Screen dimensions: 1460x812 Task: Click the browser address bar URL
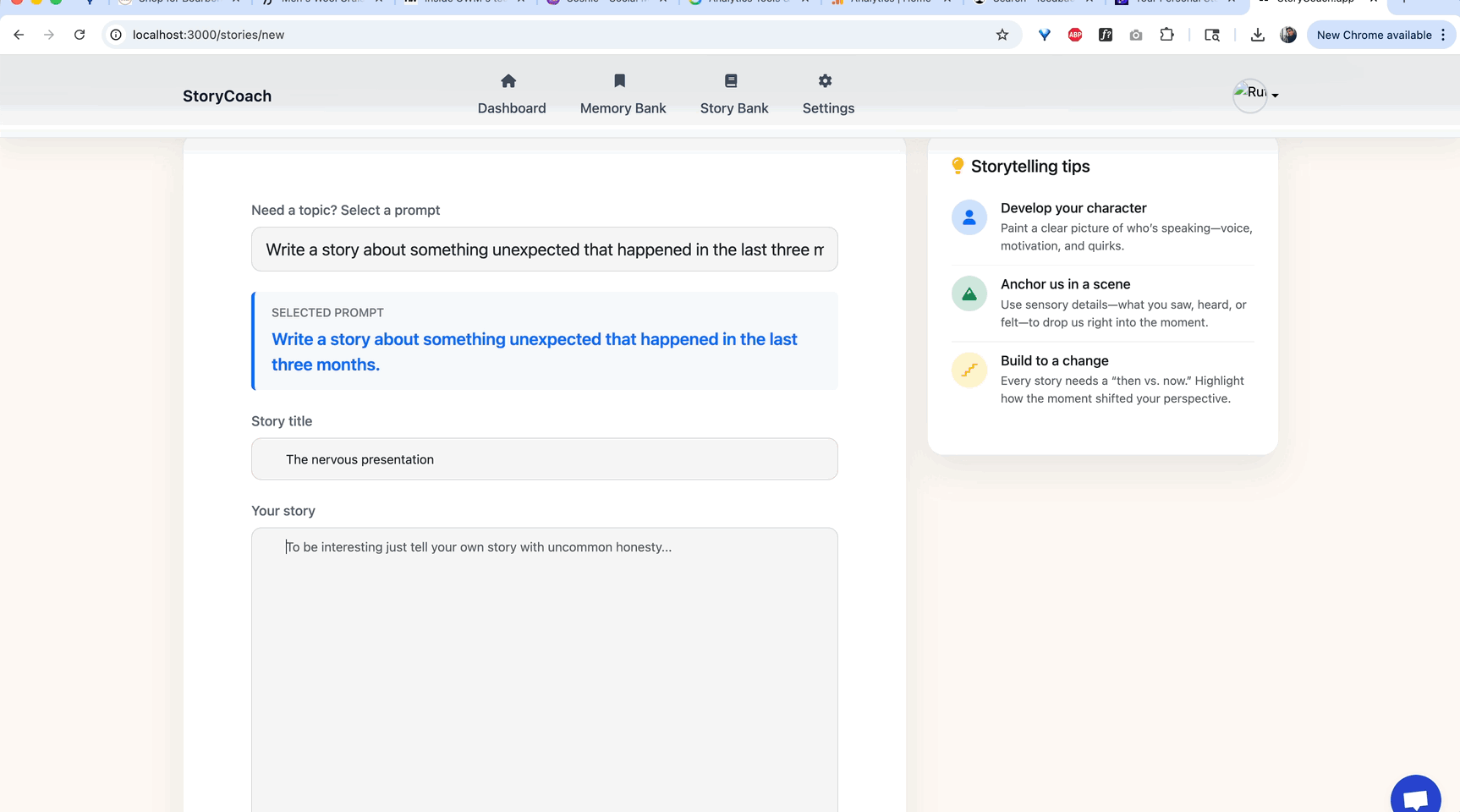tap(208, 35)
